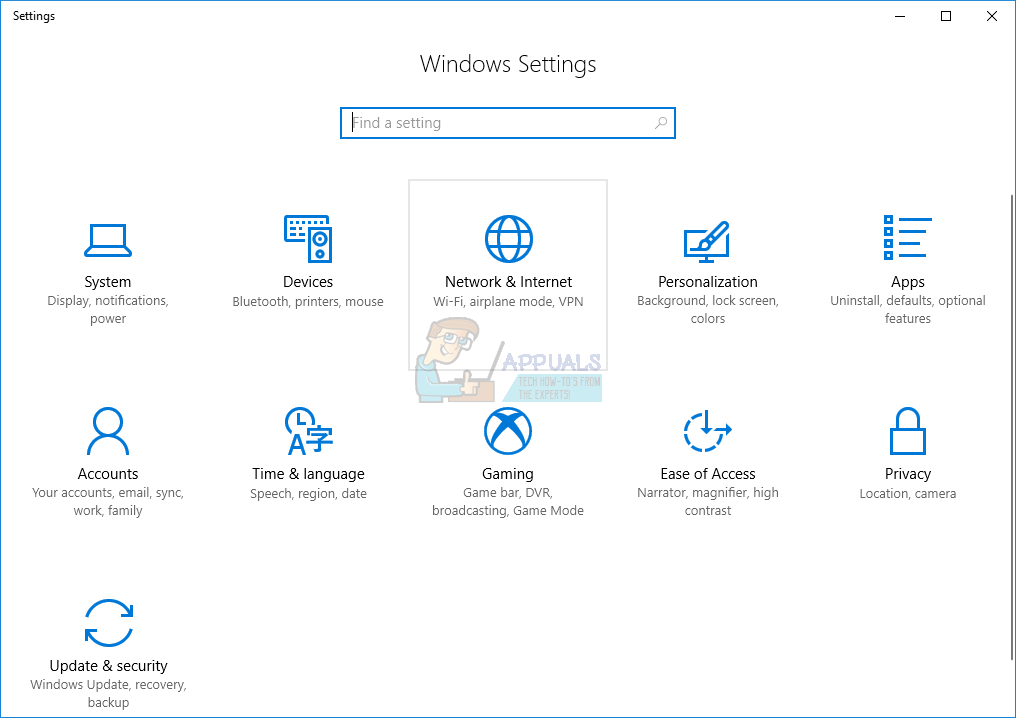1016x718 pixels.
Task: Click the 'Accounts' label
Action: [108, 474]
